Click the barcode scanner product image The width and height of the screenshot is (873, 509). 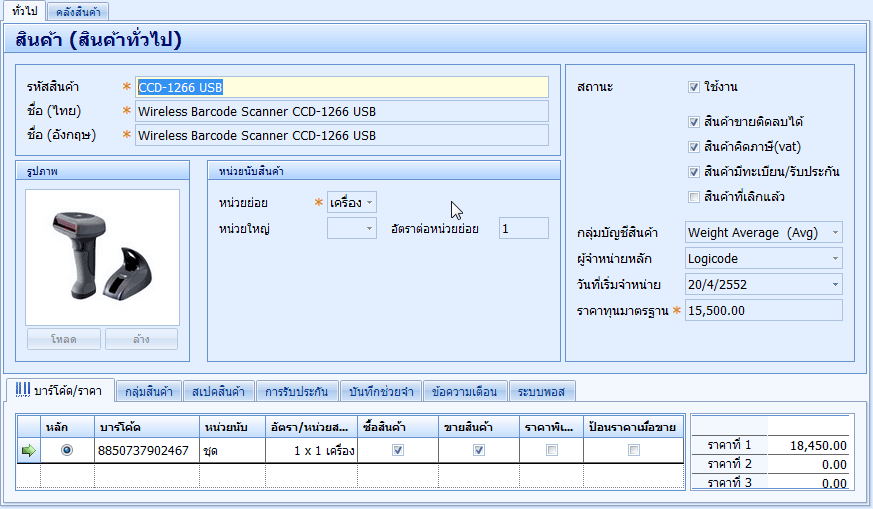[103, 256]
